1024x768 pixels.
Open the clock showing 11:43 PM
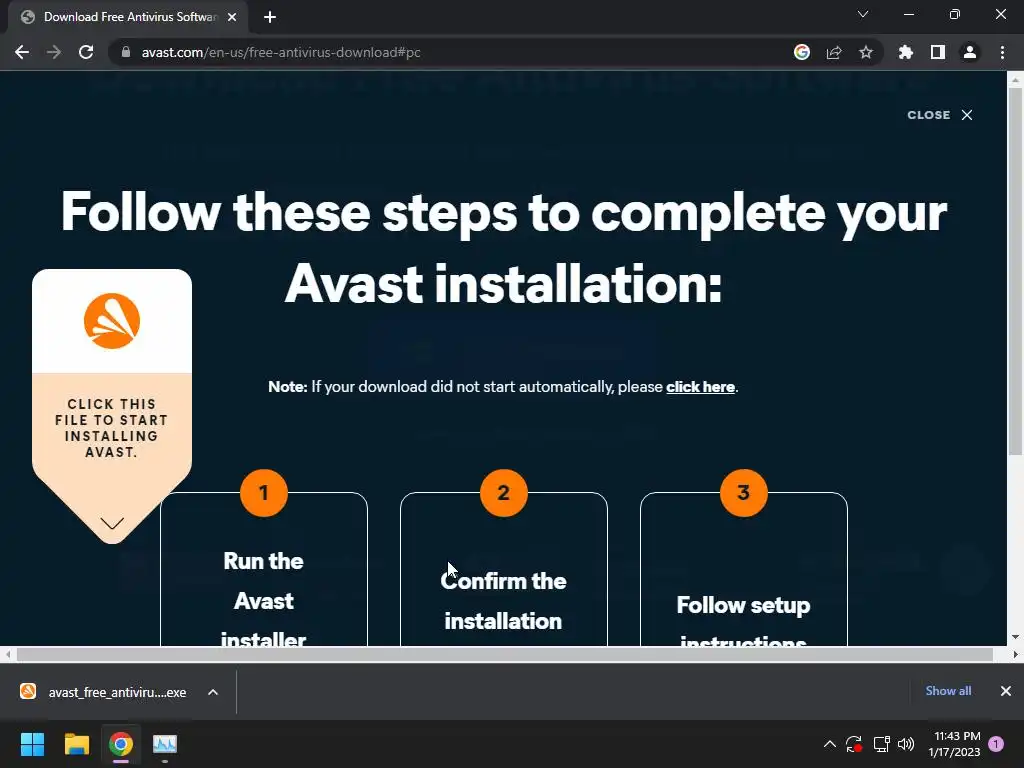pos(955,744)
